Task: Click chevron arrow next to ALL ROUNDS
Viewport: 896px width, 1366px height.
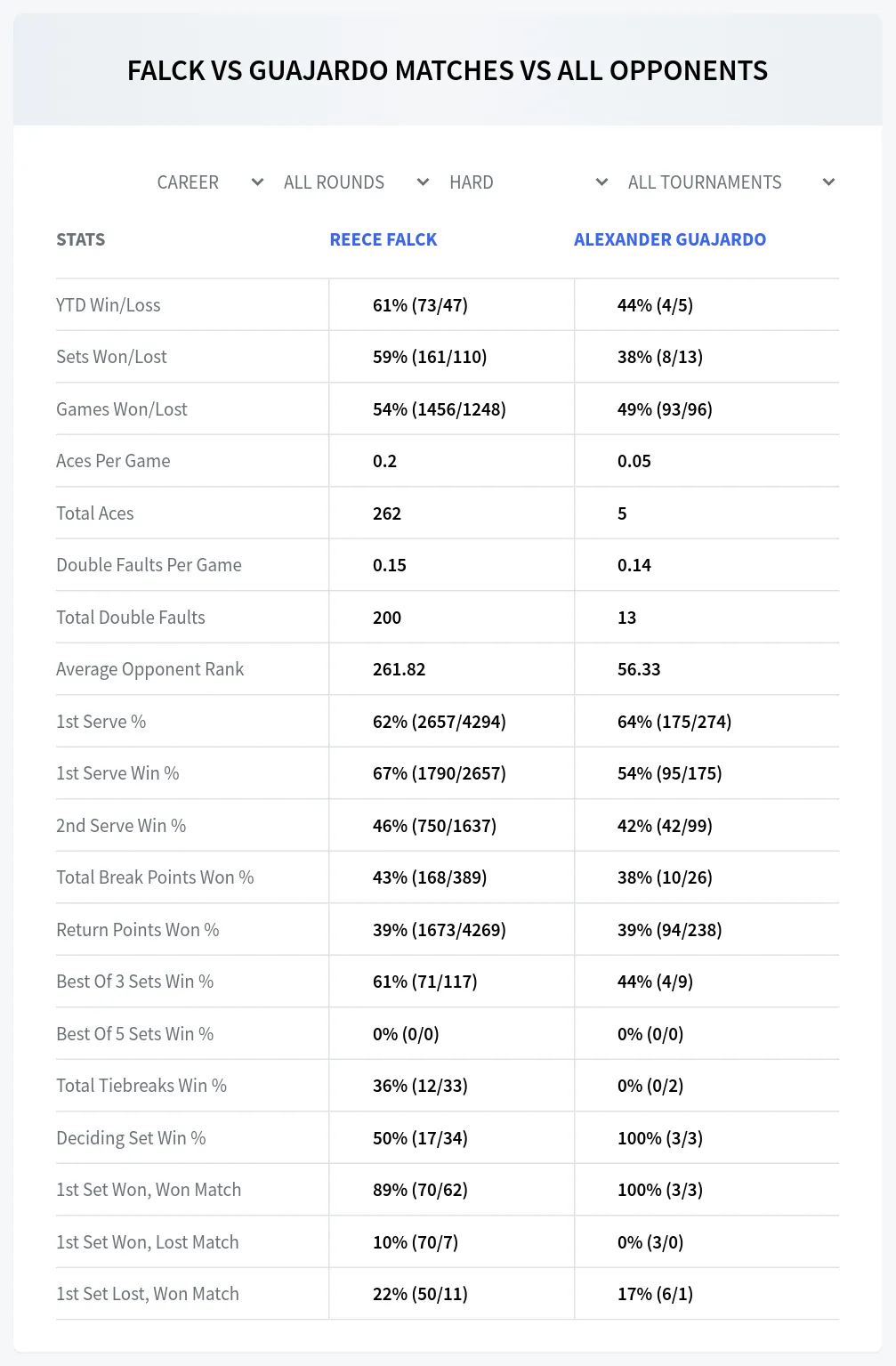Action: tap(423, 182)
